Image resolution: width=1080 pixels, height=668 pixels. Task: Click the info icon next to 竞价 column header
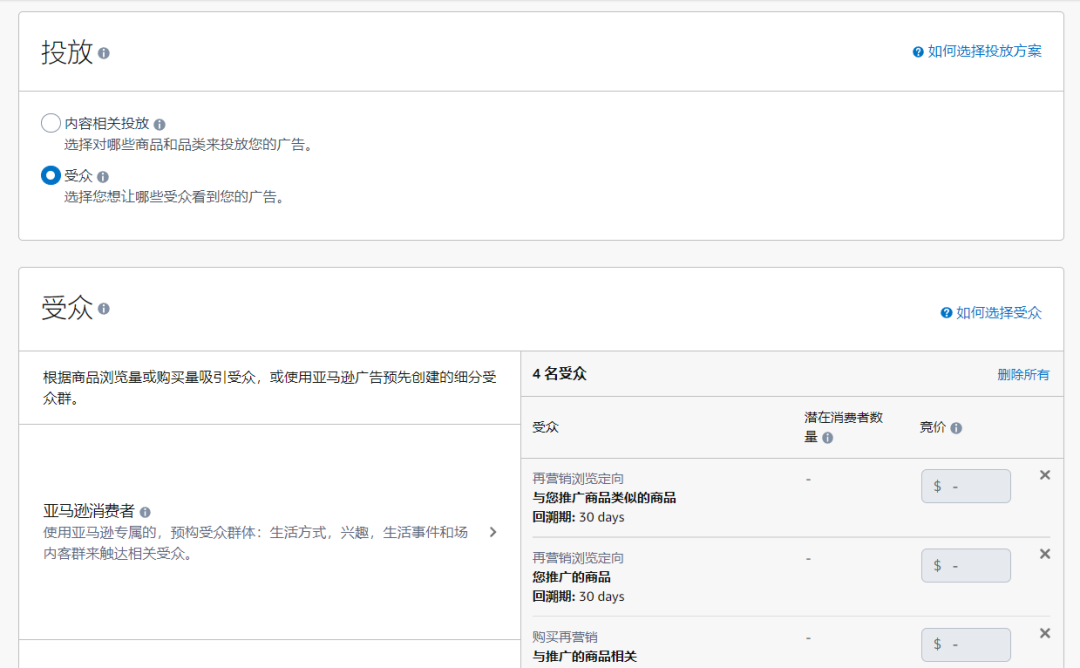click(x=956, y=428)
